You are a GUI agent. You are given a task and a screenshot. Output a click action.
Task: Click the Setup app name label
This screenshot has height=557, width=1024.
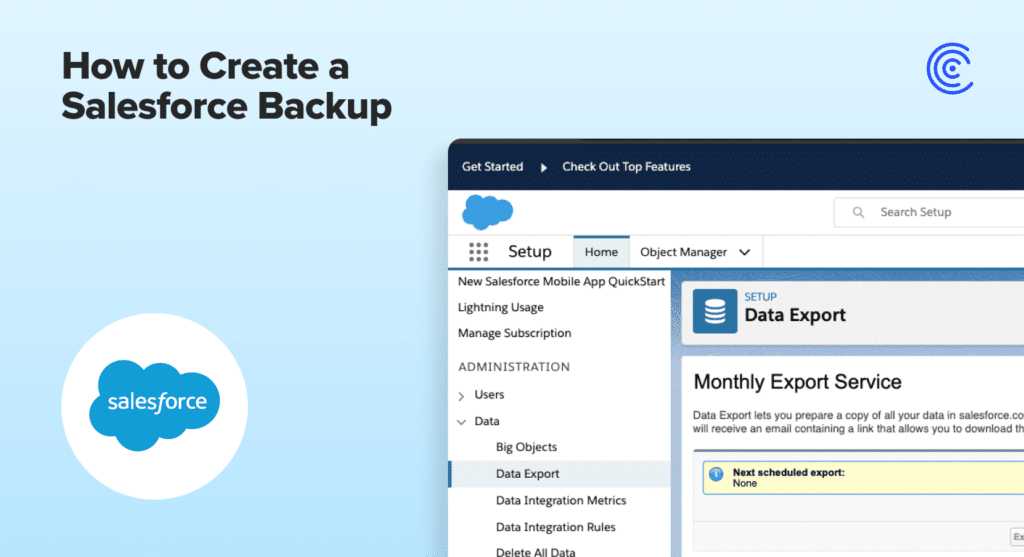(530, 252)
